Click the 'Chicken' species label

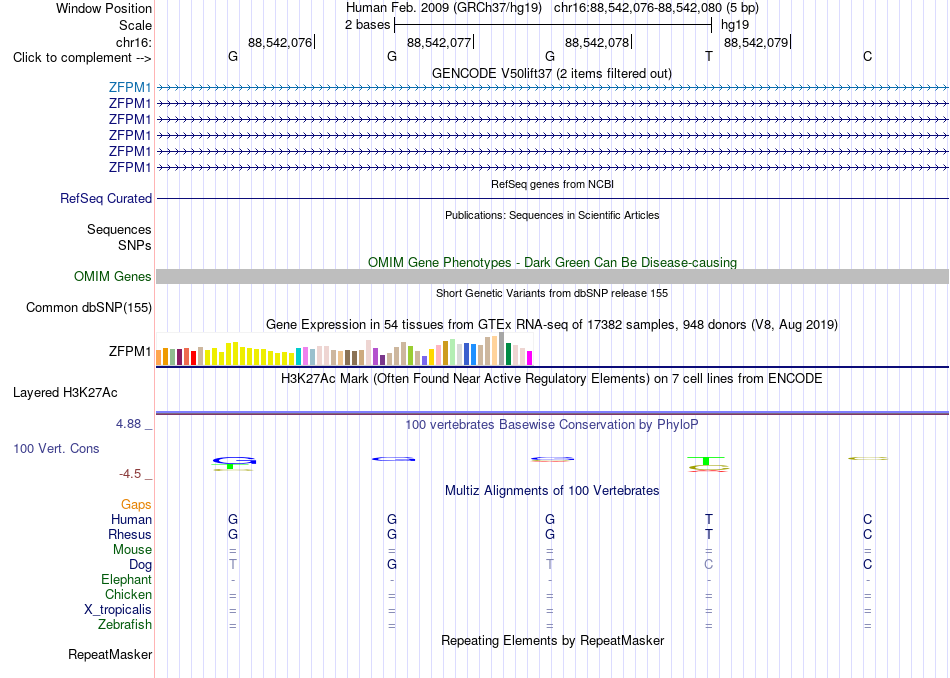(128, 594)
